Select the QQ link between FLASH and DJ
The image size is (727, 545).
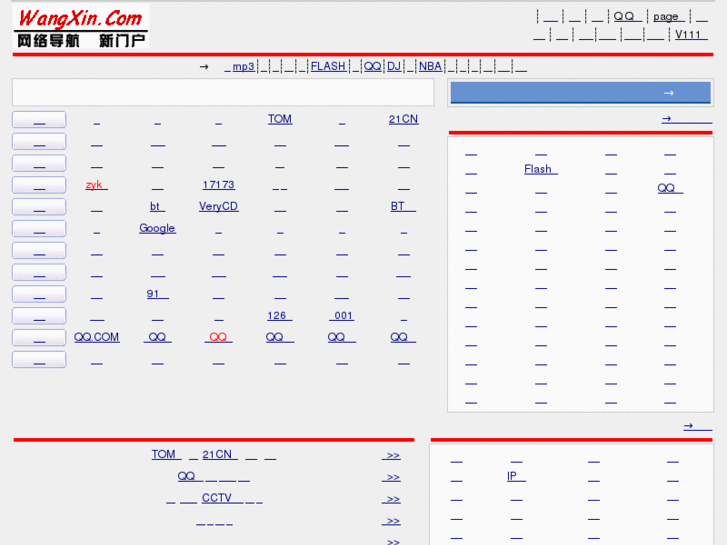(372, 67)
